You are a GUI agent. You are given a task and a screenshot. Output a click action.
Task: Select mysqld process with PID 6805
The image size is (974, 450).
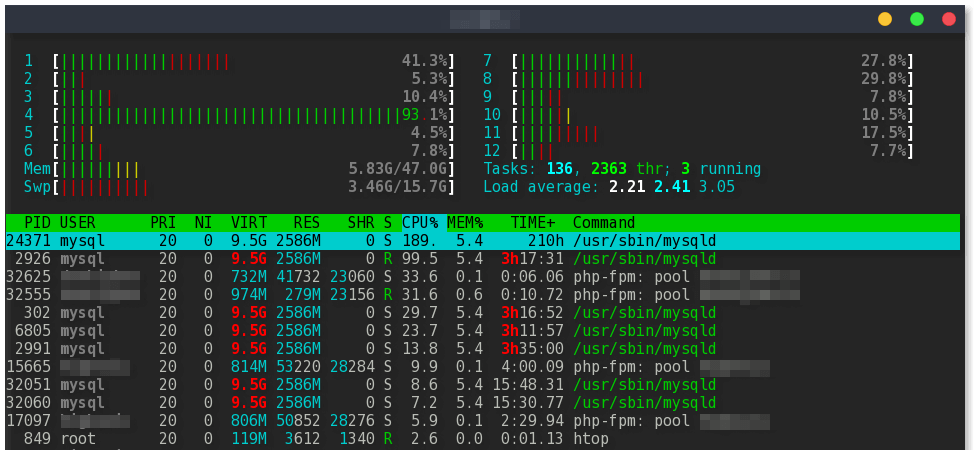(483, 331)
